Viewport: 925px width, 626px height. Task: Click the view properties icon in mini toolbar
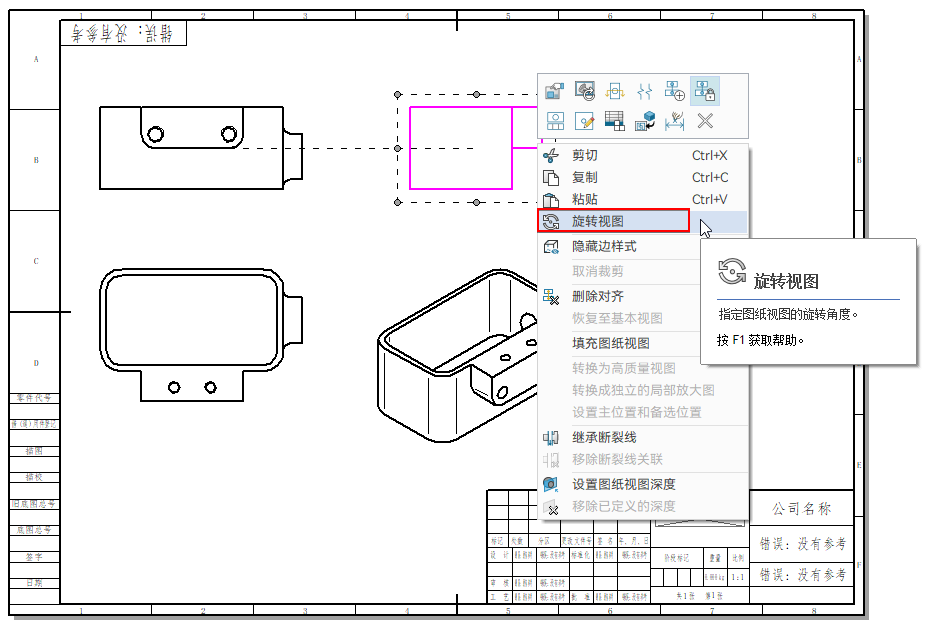pyautogui.click(x=554, y=92)
